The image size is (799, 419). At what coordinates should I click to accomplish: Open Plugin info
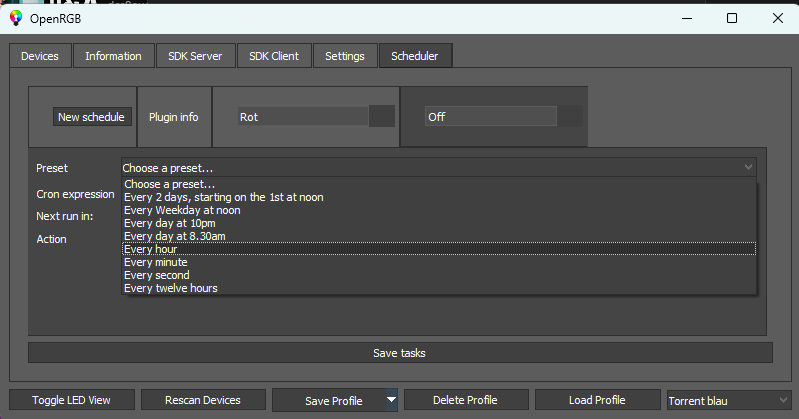174,117
